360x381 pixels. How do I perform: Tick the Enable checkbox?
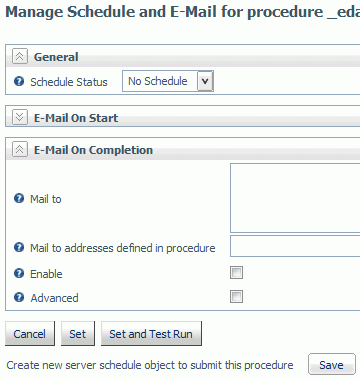click(236, 273)
